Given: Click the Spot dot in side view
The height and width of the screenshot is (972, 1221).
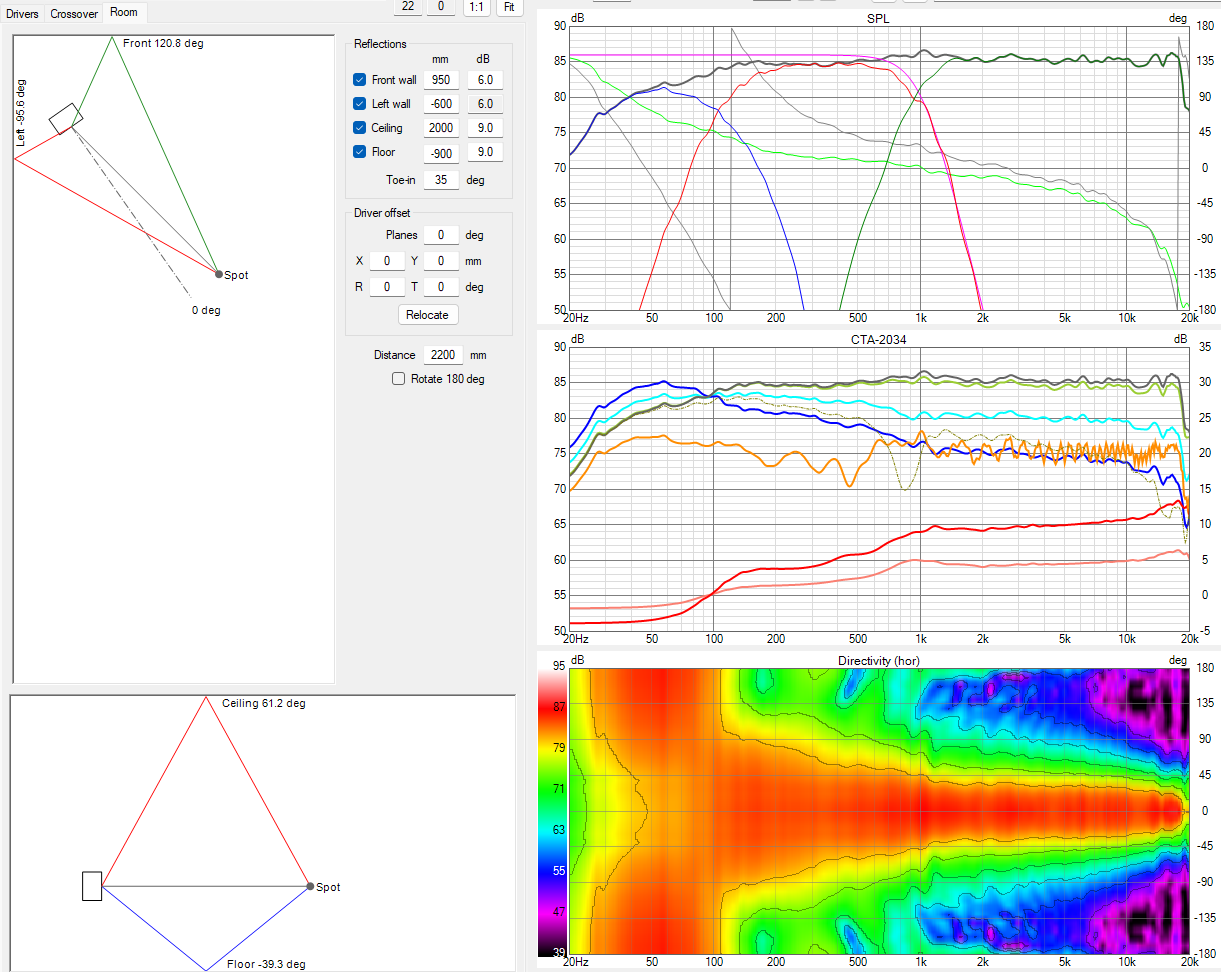Looking at the screenshot, I should tap(310, 886).
